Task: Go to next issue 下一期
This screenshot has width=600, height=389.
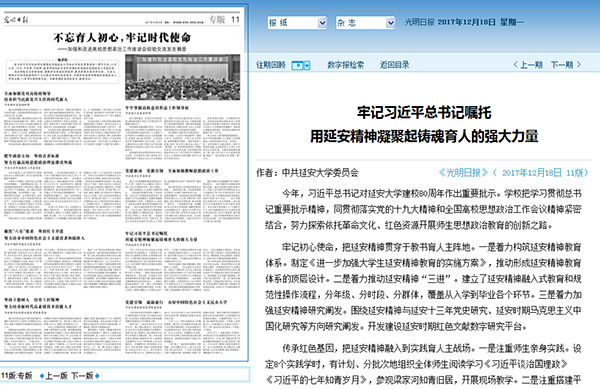Action: (562, 65)
